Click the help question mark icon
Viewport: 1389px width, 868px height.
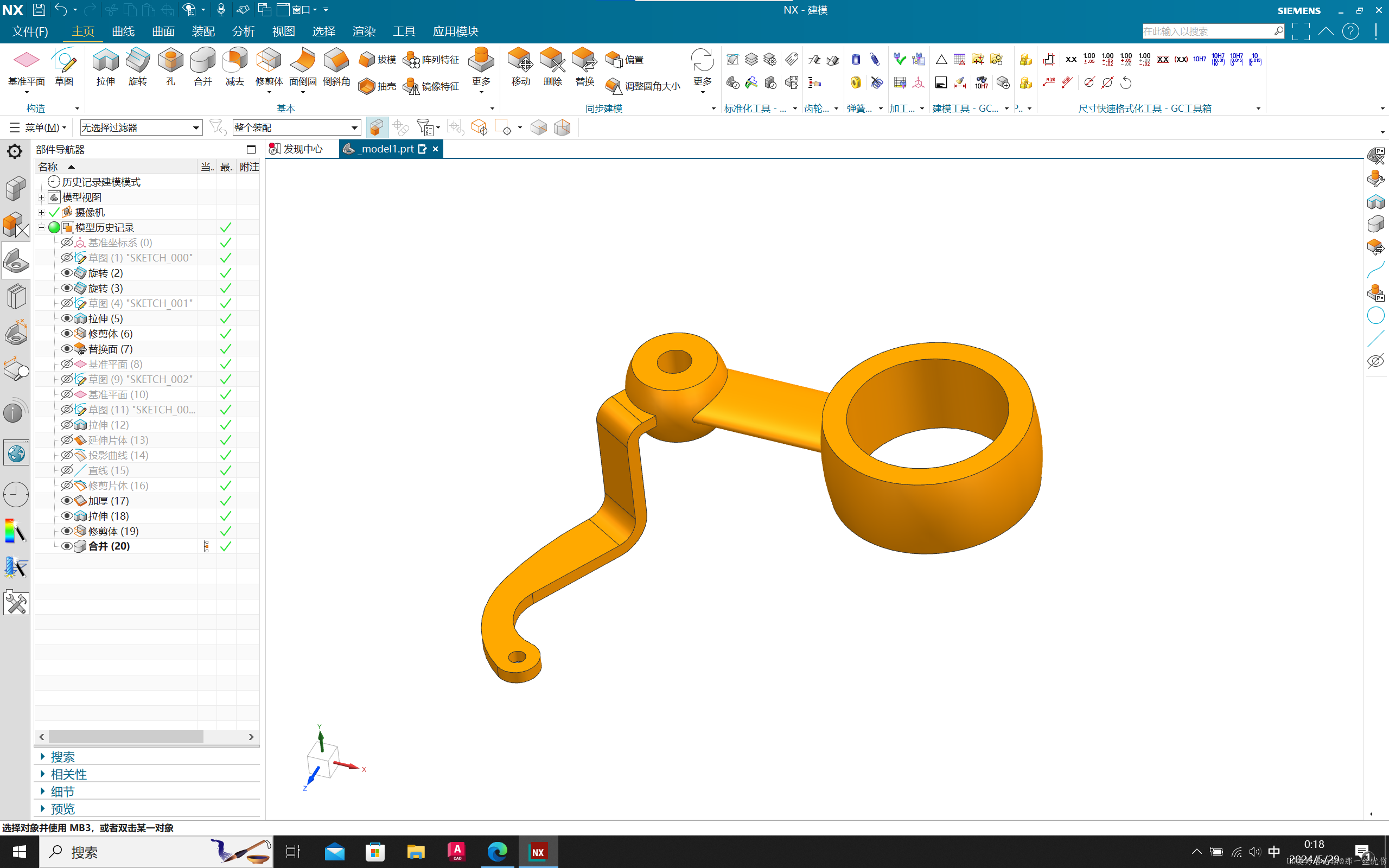(1350, 31)
